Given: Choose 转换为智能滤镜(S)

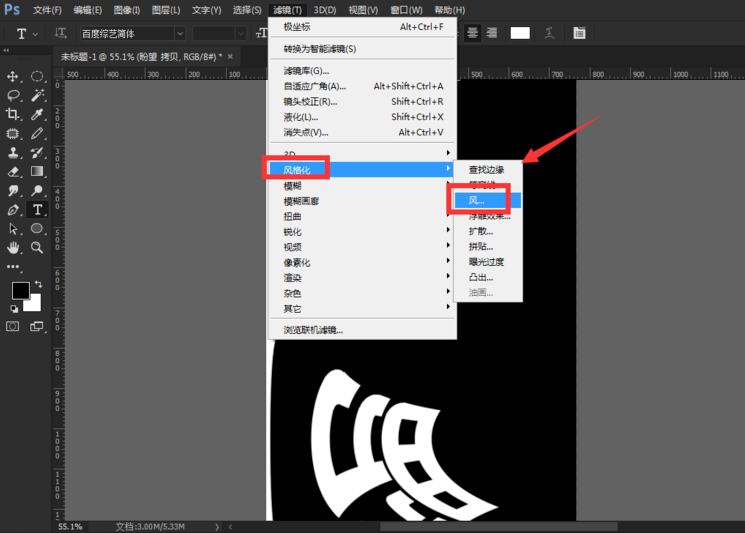Looking at the screenshot, I should 363,49.
